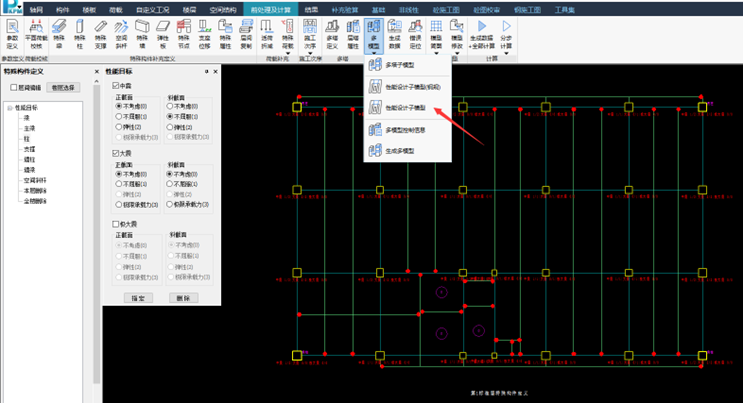Viewport: 743px width, 403px height.
Task: Click the 多塔定义 multi-tower definition icon
Action: click(x=332, y=34)
